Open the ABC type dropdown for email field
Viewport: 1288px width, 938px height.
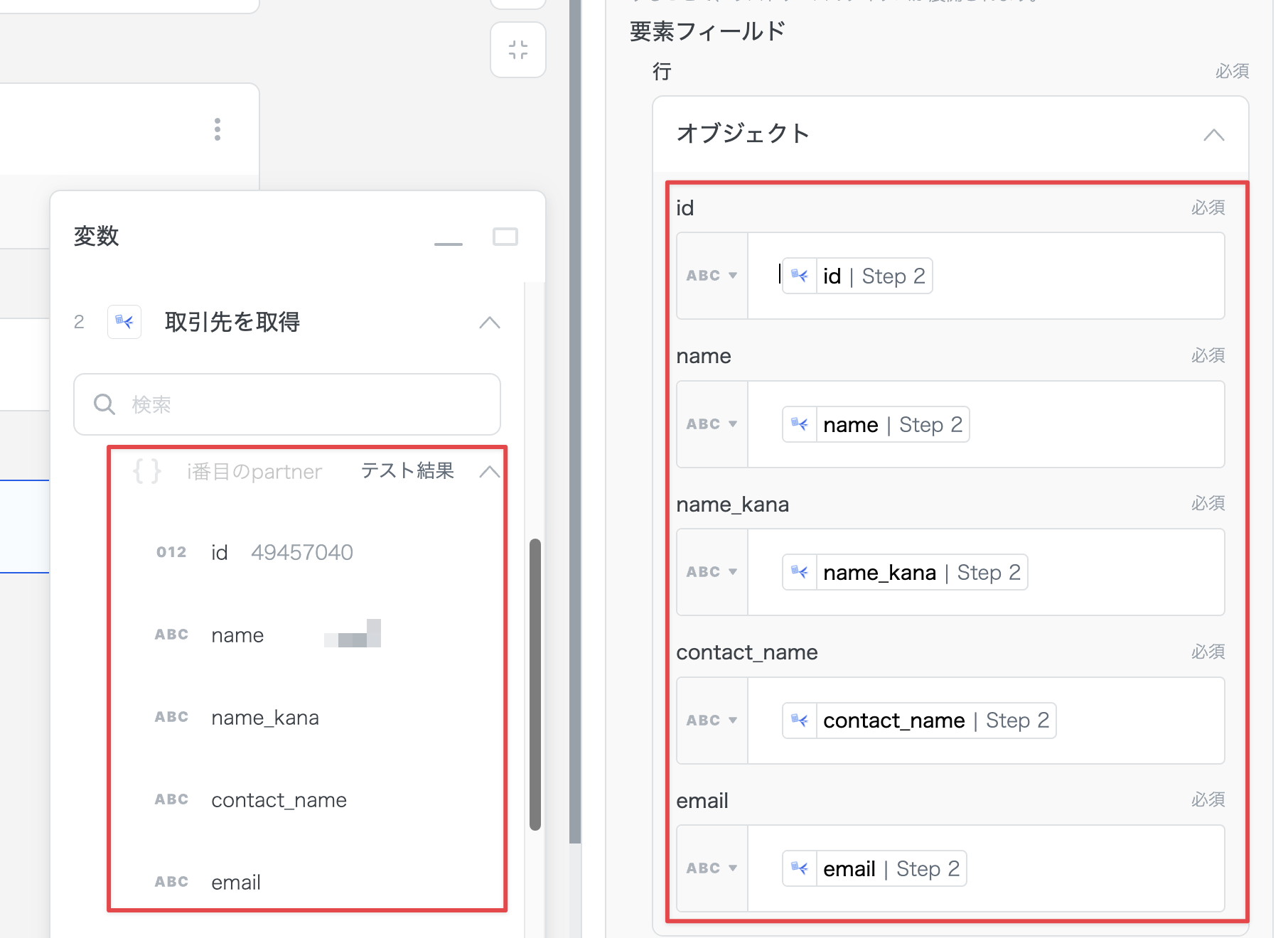[712, 868]
